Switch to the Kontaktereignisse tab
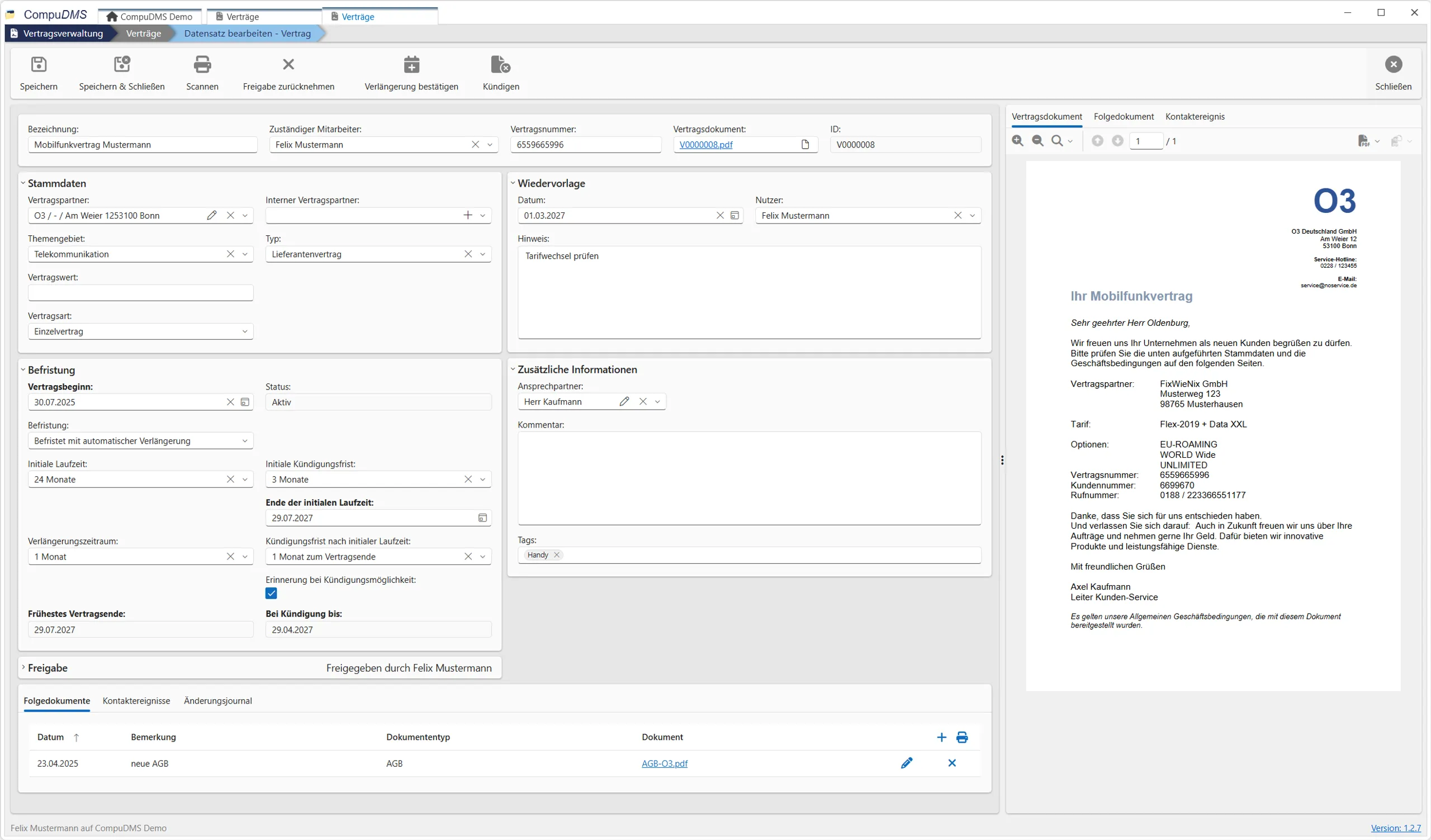This screenshot has height=840, width=1431. [x=136, y=700]
